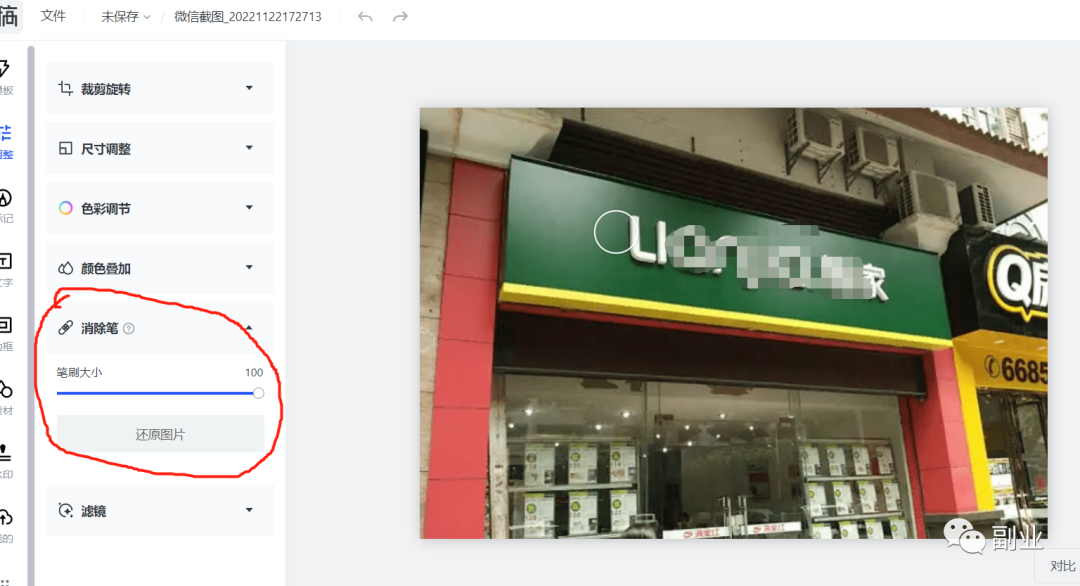Click the 对比 compare button
Screen dimensions: 1080x586
1062,566
